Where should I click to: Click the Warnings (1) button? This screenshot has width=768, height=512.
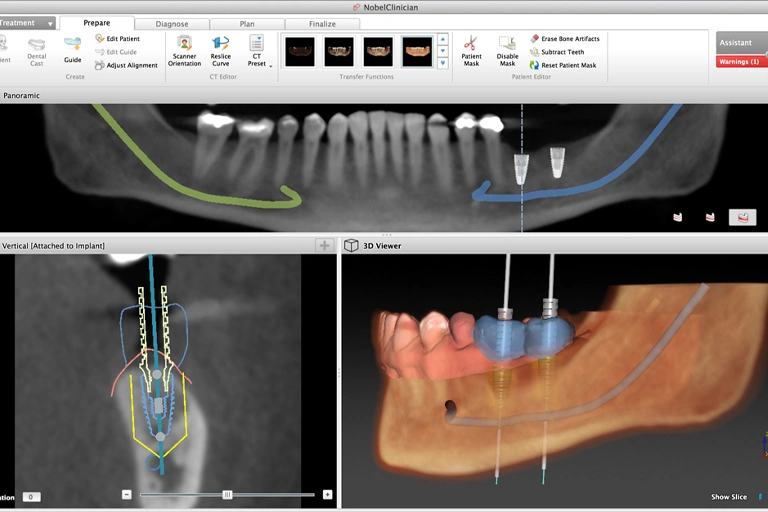tap(741, 62)
